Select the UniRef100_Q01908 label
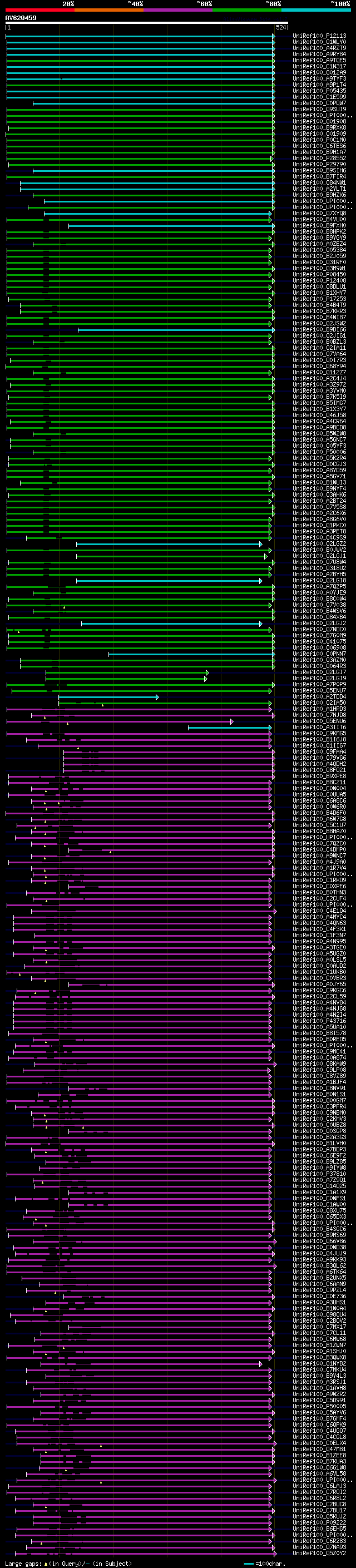 [x=319, y=122]
